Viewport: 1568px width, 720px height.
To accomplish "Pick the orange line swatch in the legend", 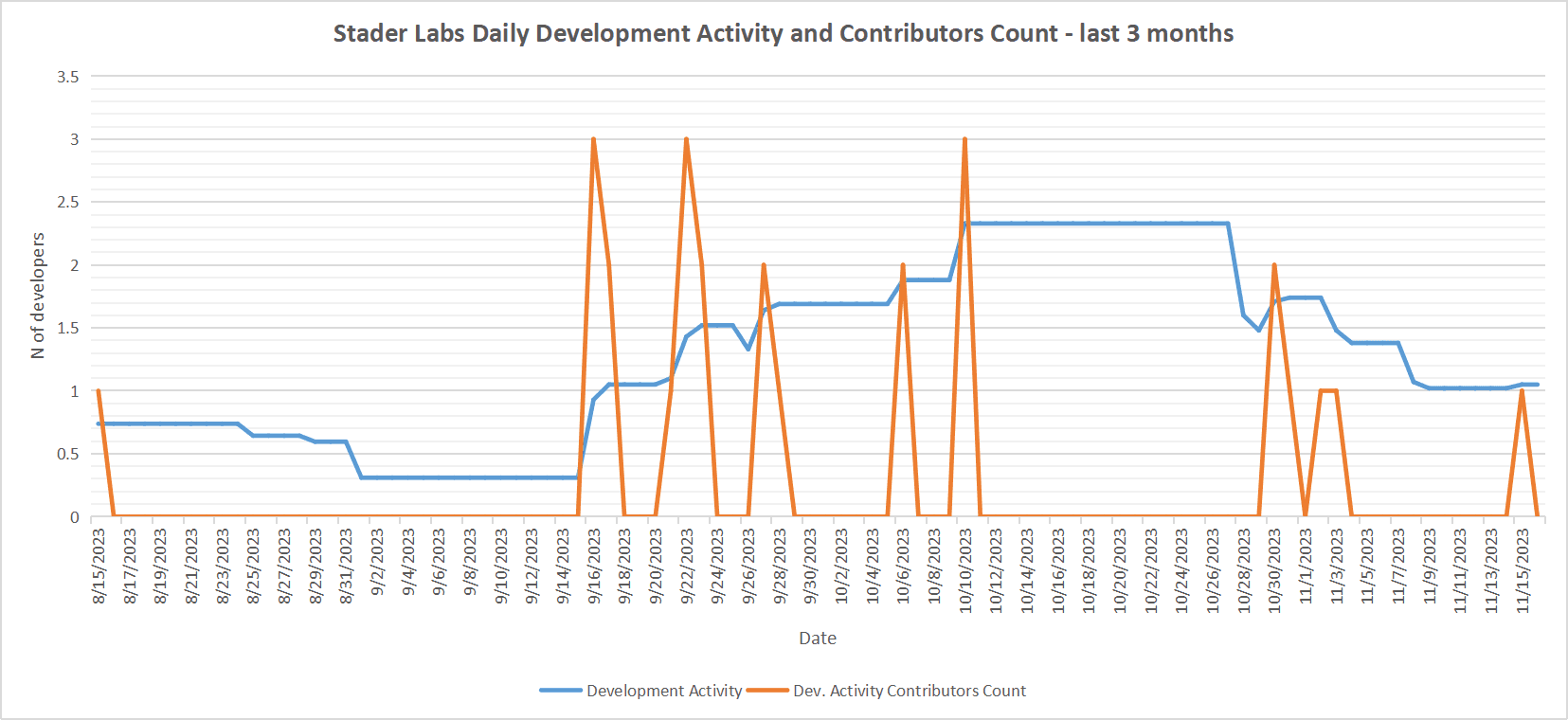I will click(x=767, y=691).
